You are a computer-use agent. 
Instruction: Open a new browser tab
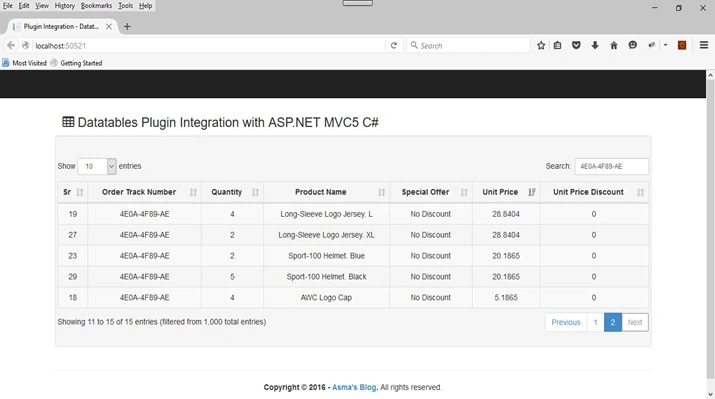coord(127,26)
